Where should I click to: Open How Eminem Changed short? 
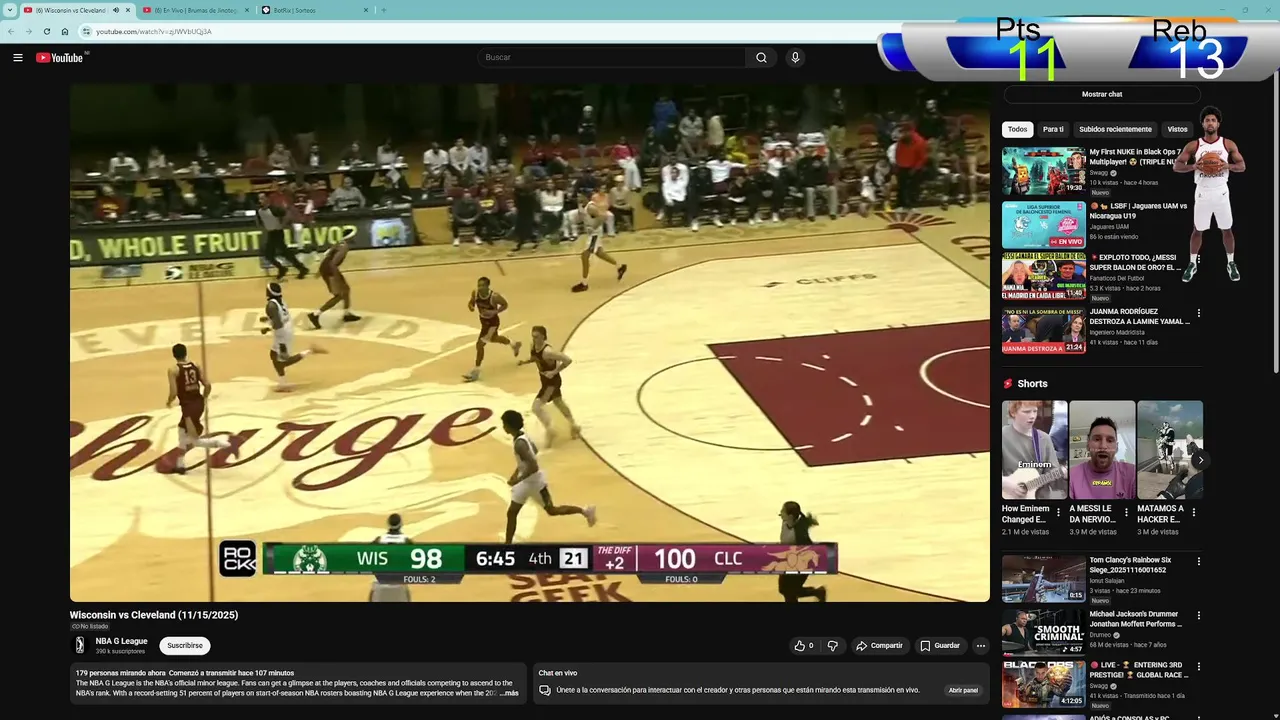click(x=1034, y=450)
